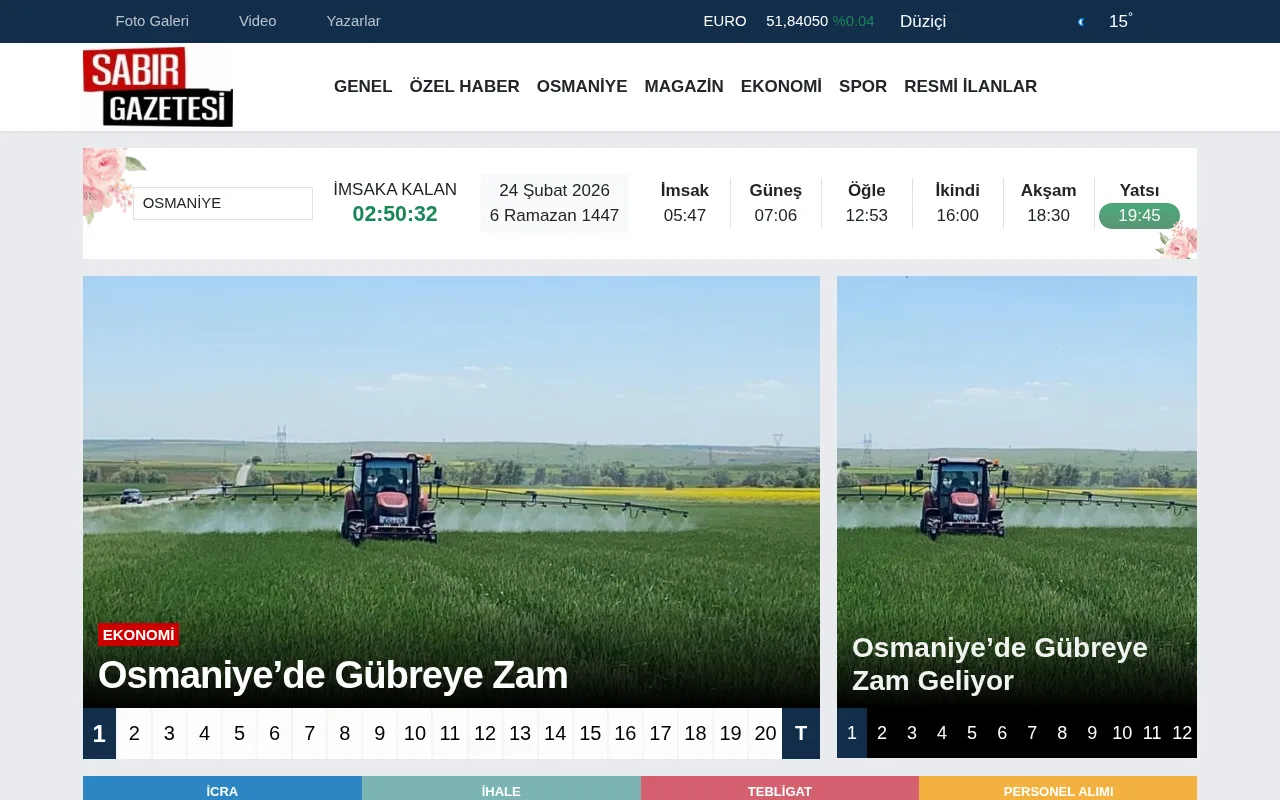Open the SPOR section
Image resolution: width=1280 pixels, height=800 pixels.
click(862, 86)
